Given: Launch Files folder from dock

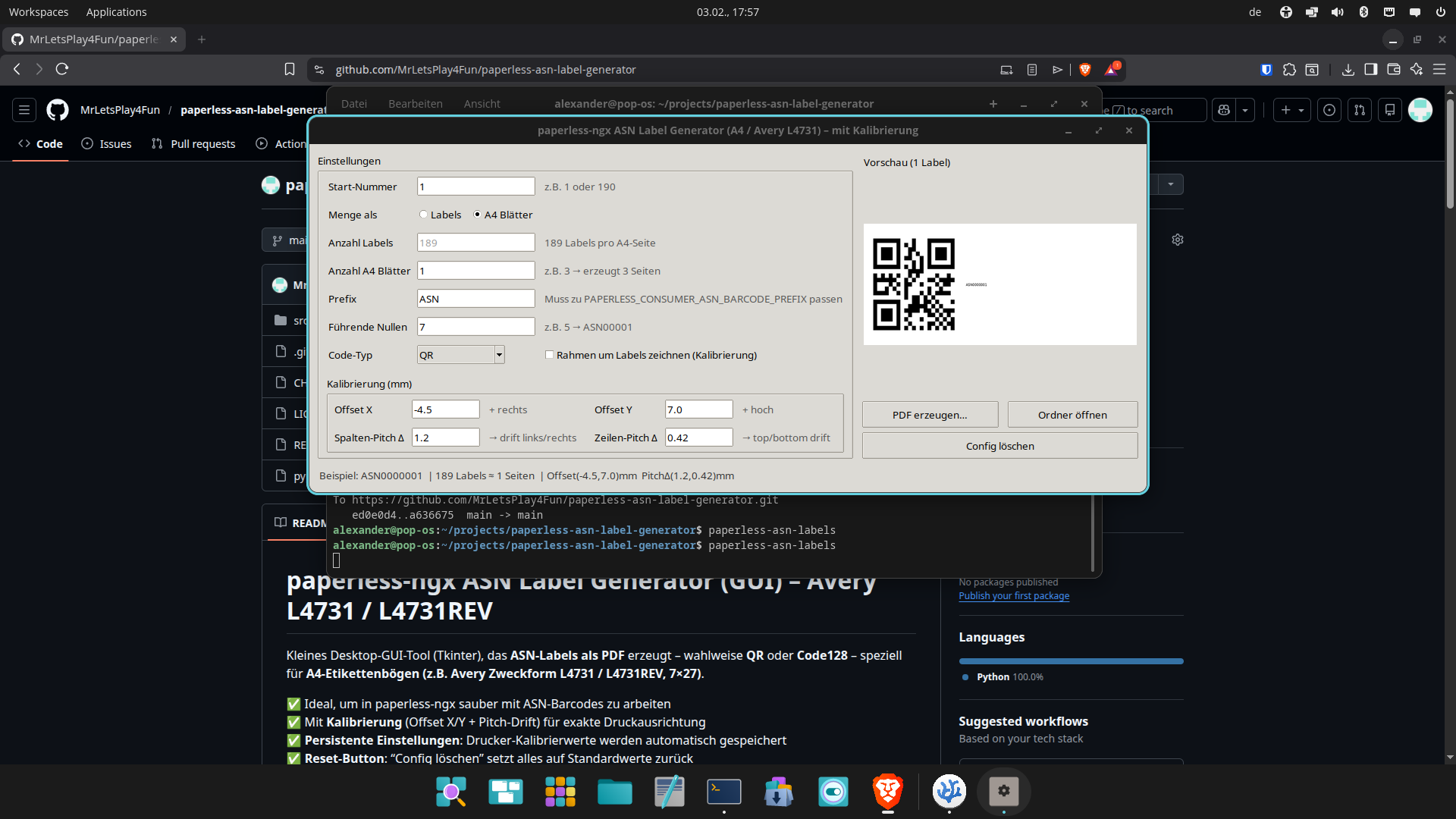Looking at the screenshot, I should click(615, 792).
